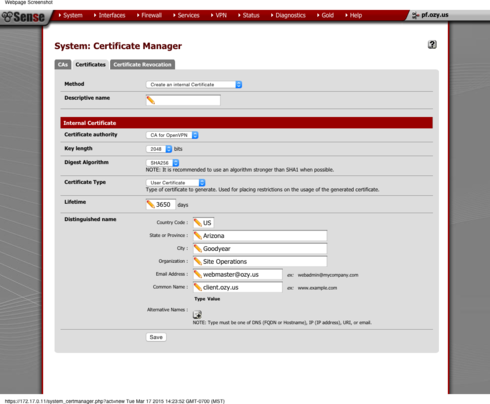Viewport: 490px width, 404px height.
Task: Change the Key length dropdown
Action: tap(159, 149)
